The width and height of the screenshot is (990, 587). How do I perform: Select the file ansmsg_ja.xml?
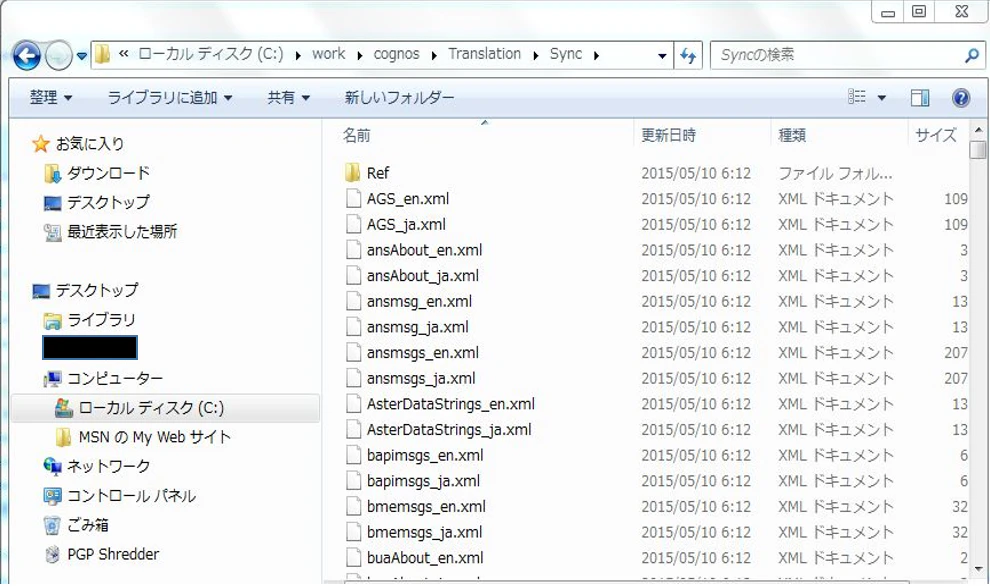tap(417, 327)
